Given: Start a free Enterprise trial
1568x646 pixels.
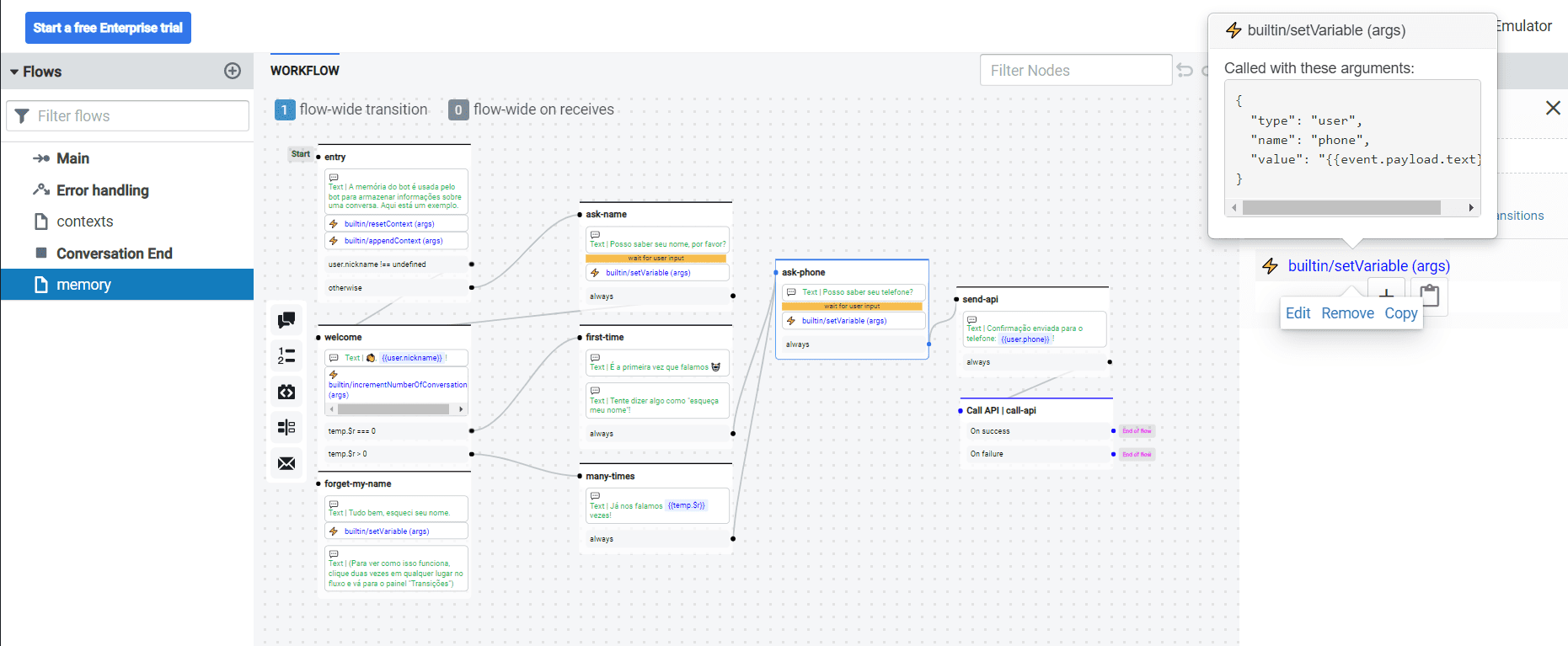Looking at the screenshot, I should (x=108, y=28).
